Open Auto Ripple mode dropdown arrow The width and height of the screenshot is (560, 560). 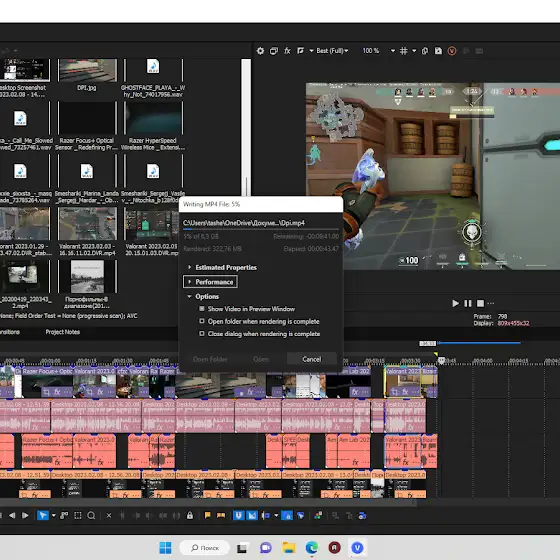(x=276, y=515)
